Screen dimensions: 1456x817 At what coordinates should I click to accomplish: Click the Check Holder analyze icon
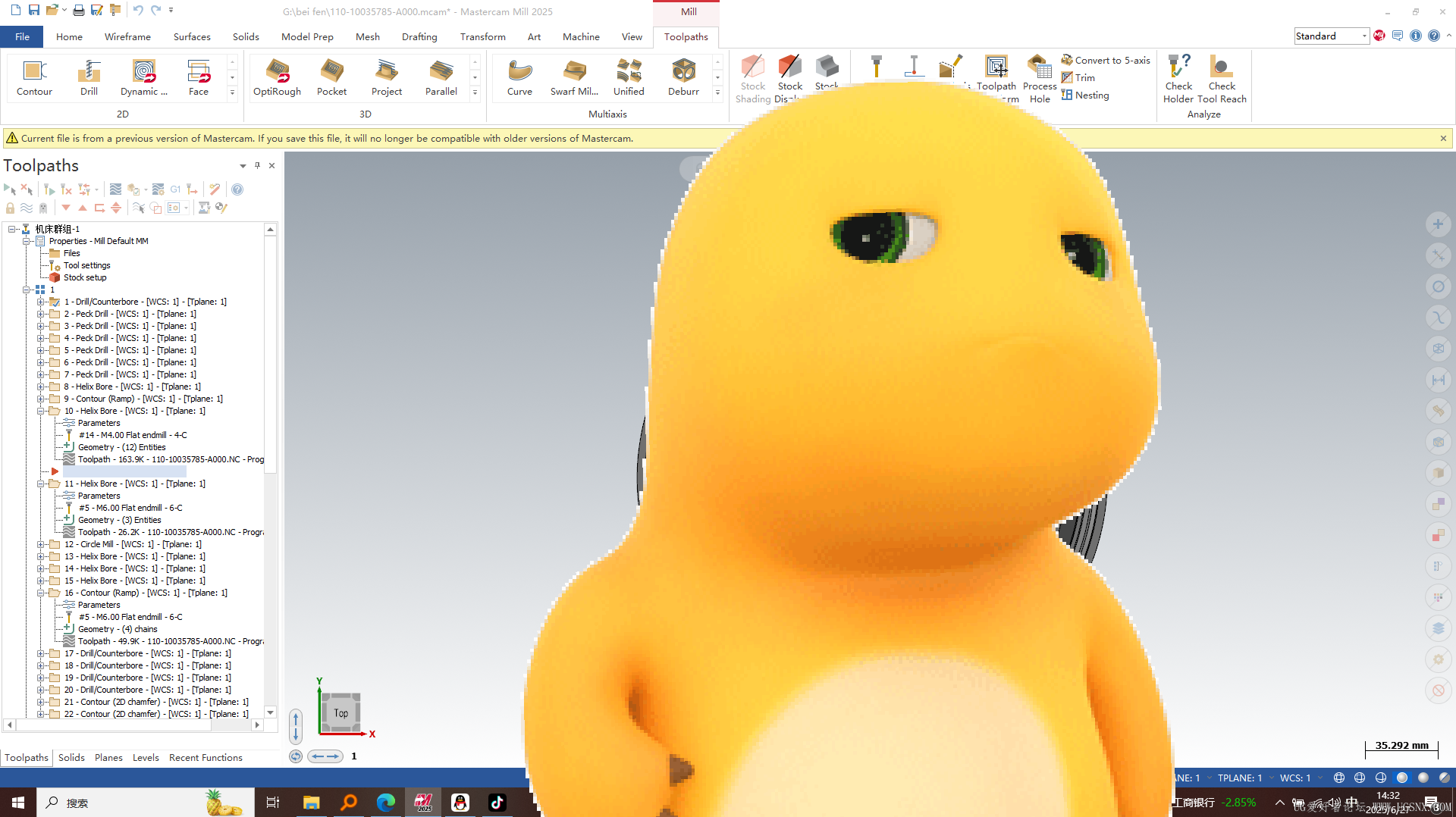(1178, 79)
